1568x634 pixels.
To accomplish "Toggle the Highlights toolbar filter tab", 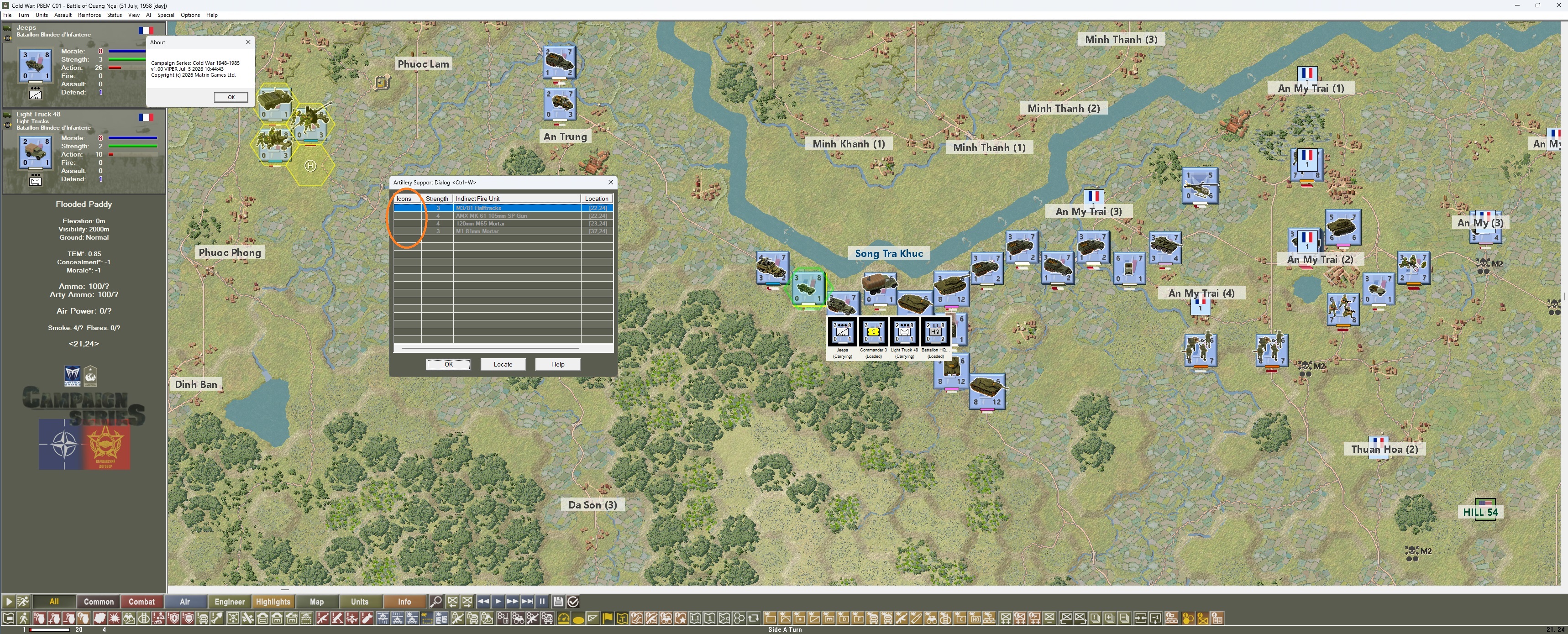I will pyautogui.click(x=273, y=601).
